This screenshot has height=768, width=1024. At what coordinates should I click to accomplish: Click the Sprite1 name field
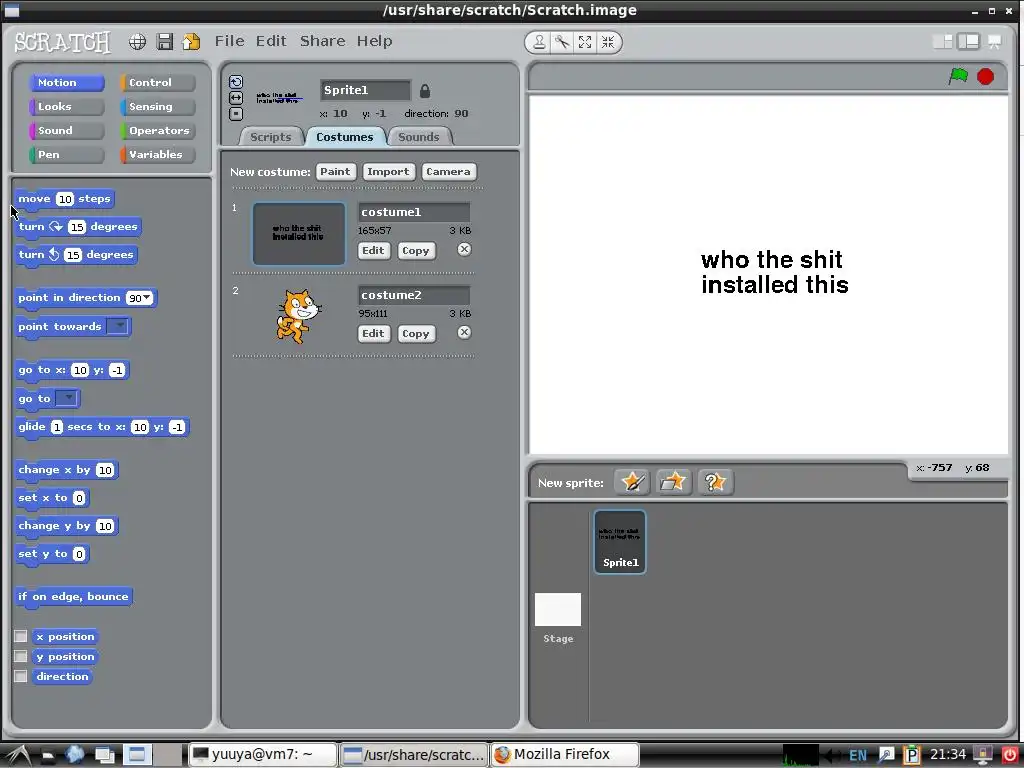(x=366, y=90)
